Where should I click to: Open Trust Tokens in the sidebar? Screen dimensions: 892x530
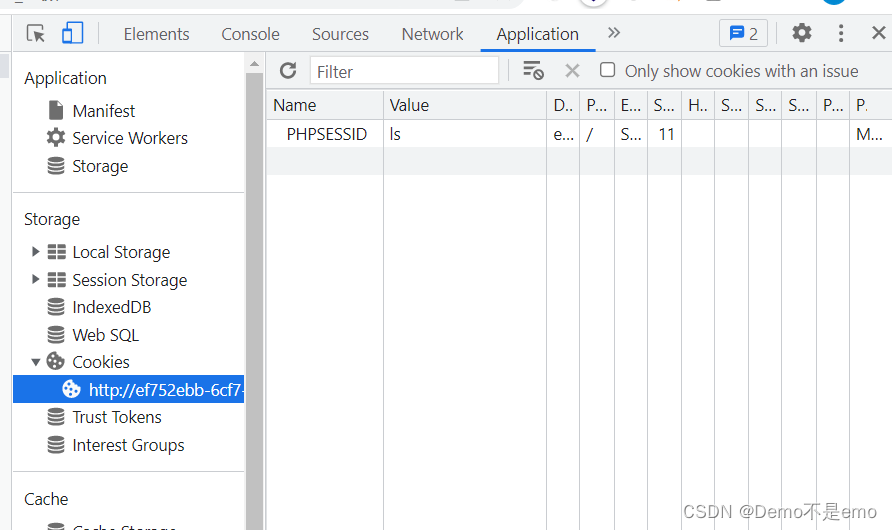pyautogui.click(x=117, y=417)
